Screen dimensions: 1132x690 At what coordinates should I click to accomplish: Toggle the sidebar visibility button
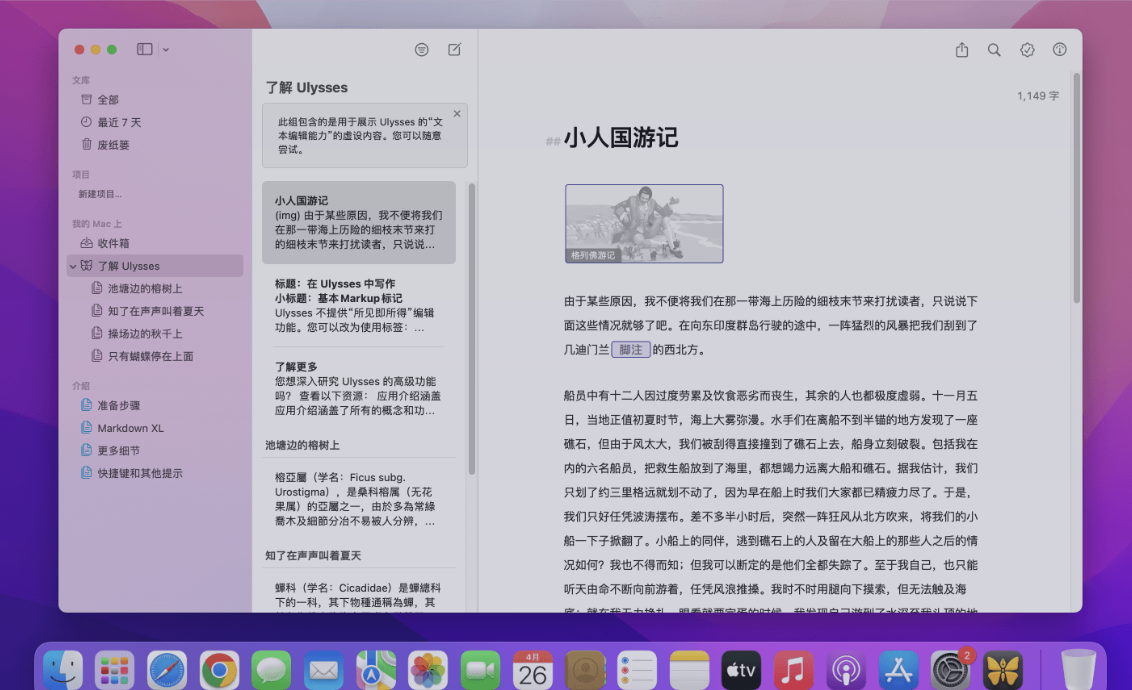click(142, 48)
